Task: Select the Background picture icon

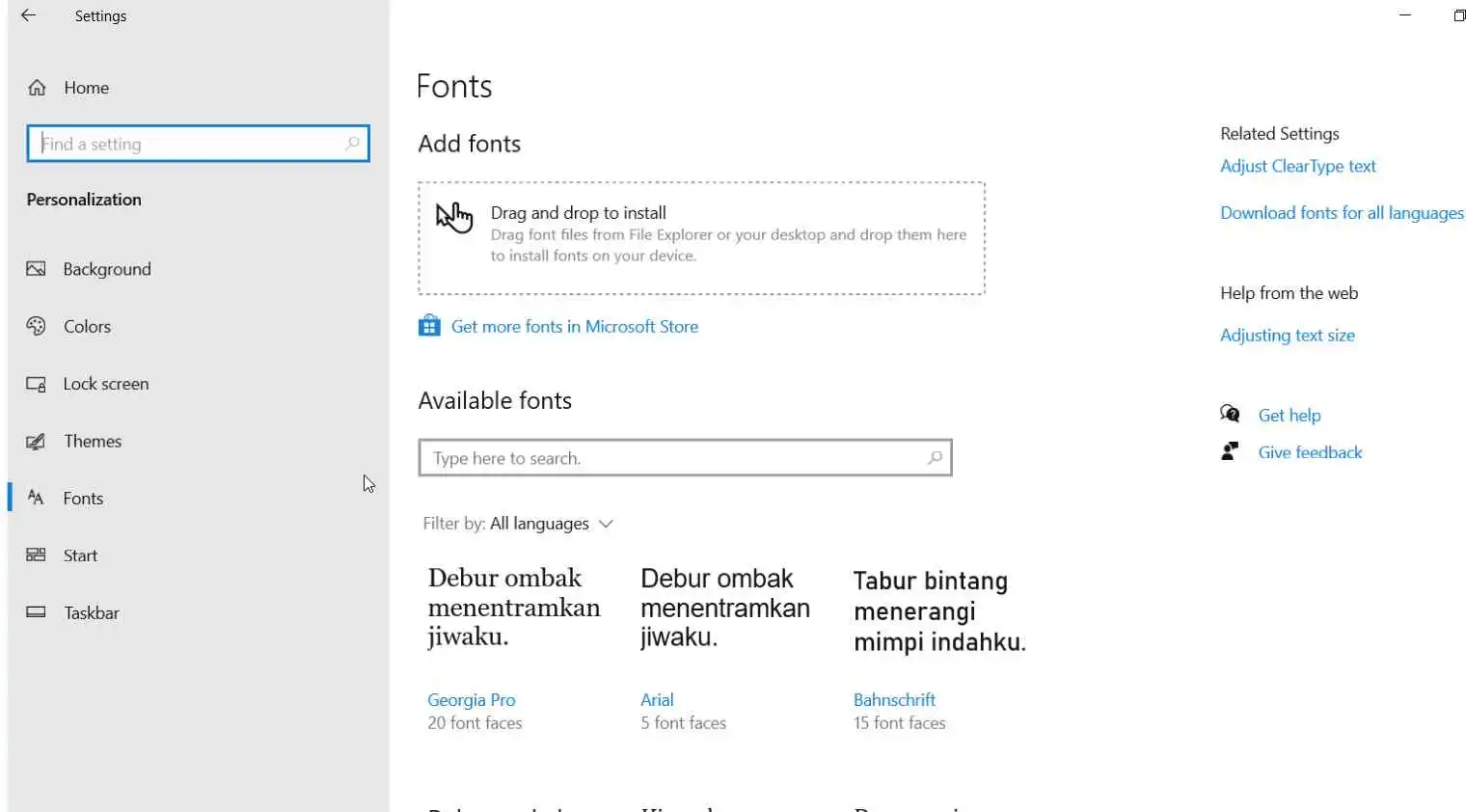Action: [36, 269]
